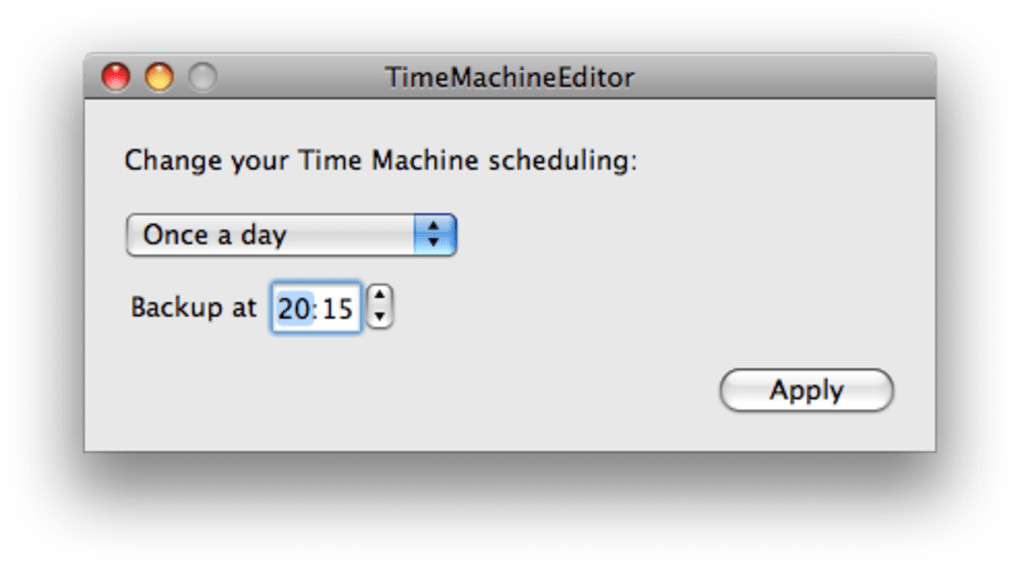Viewport: 1020px width, 567px height.
Task: Click the blue double-arrow on the schedule popup
Action: 434,235
